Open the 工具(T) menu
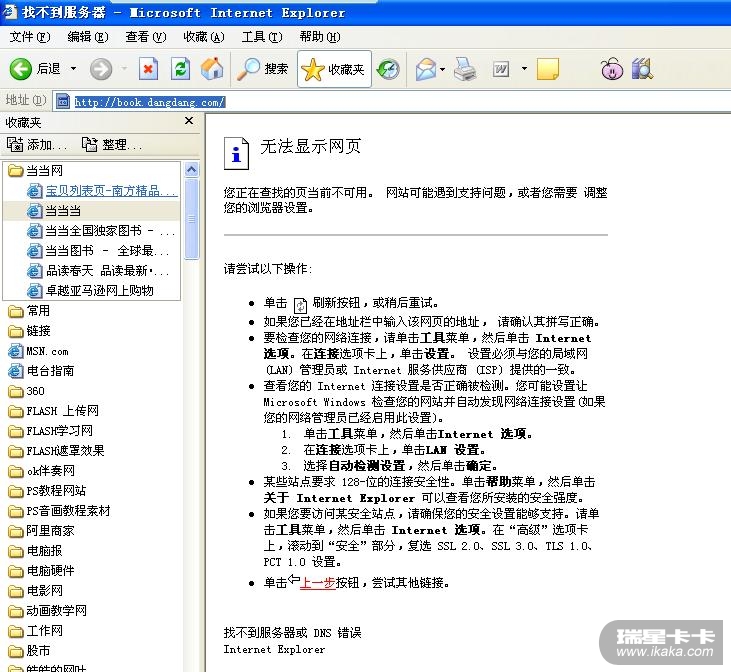 pyautogui.click(x=262, y=37)
